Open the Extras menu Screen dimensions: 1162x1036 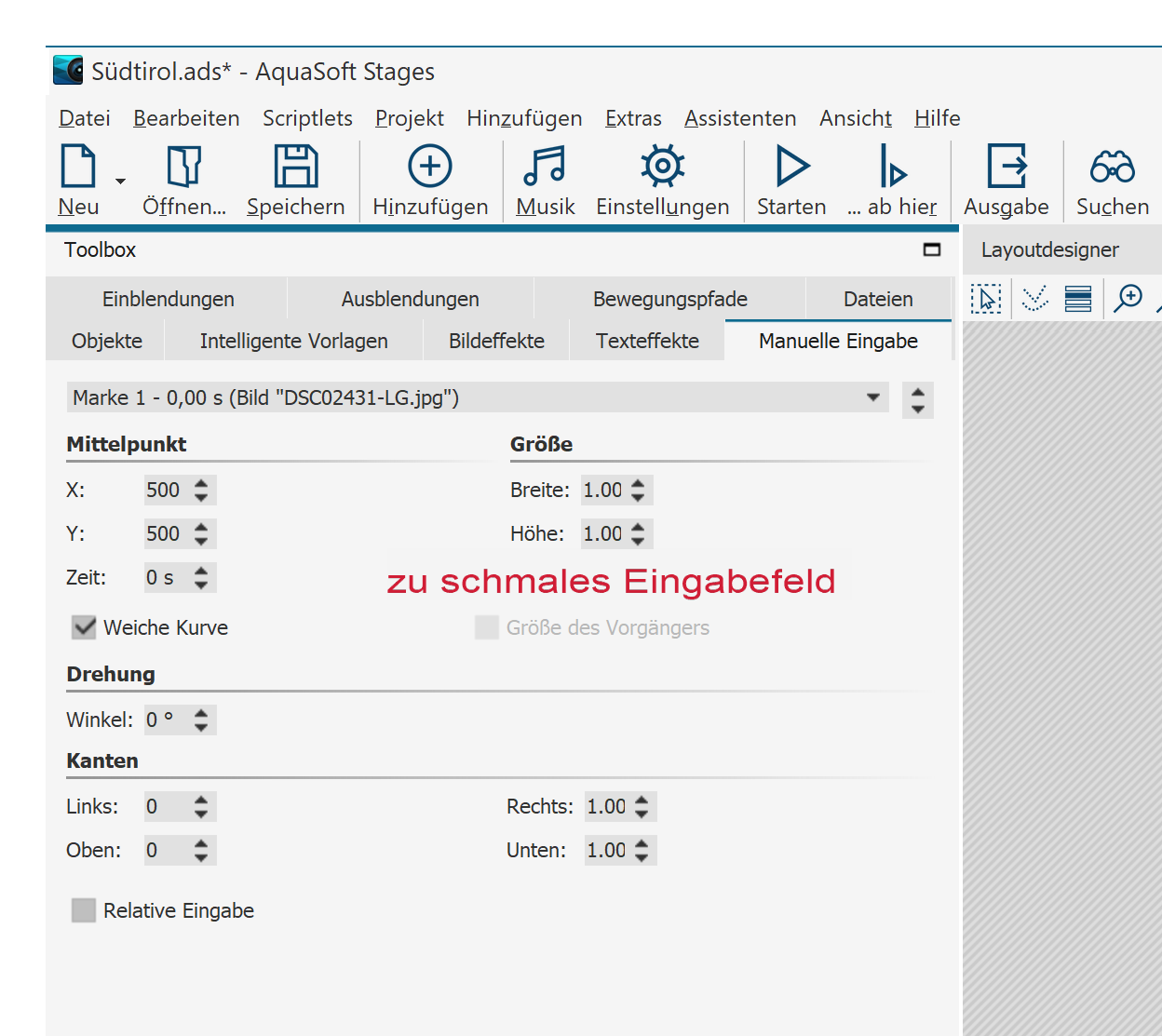(633, 118)
